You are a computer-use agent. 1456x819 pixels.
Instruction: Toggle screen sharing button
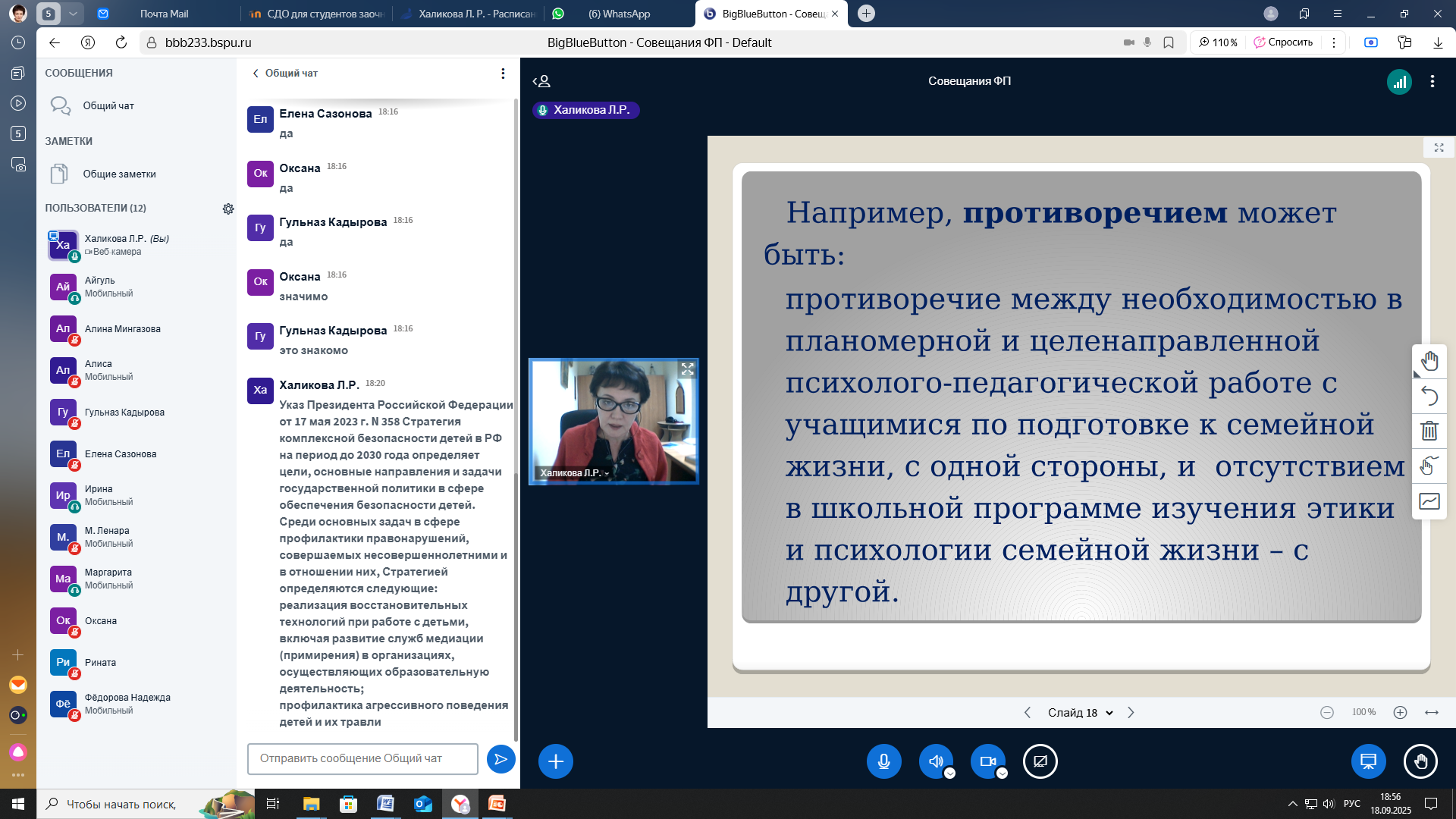(x=1040, y=761)
